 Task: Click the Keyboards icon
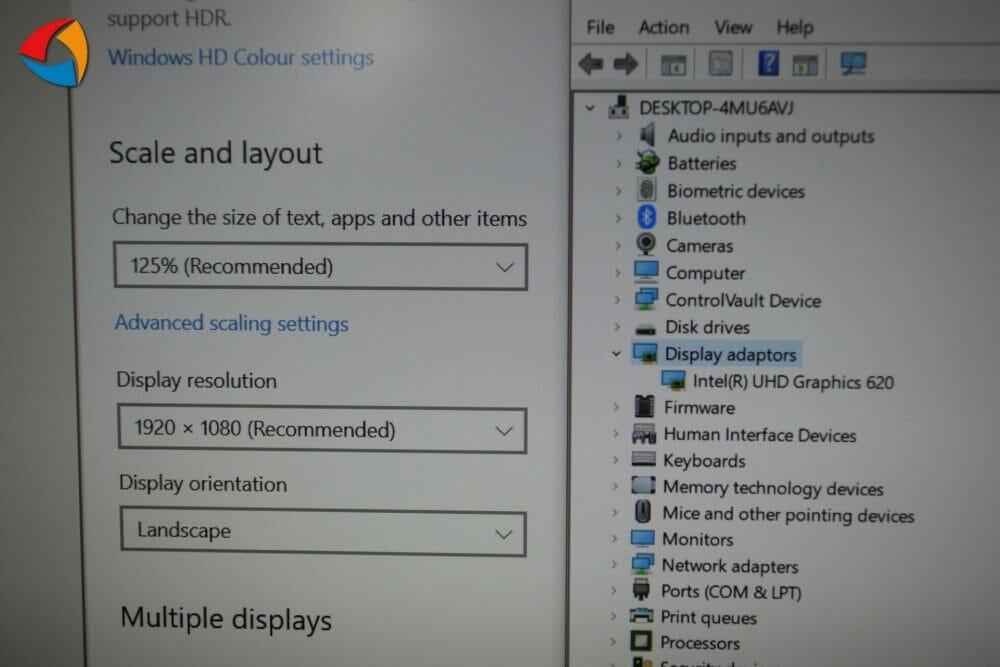643,459
